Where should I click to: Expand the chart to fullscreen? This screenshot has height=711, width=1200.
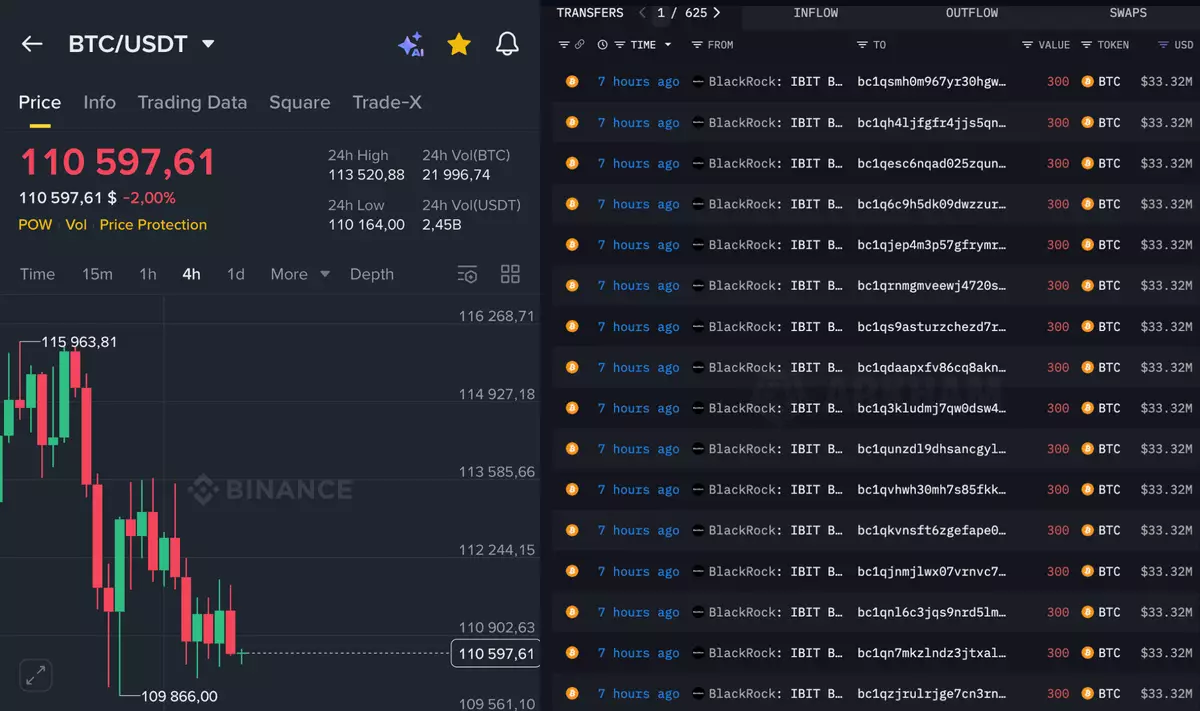point(36,675)
